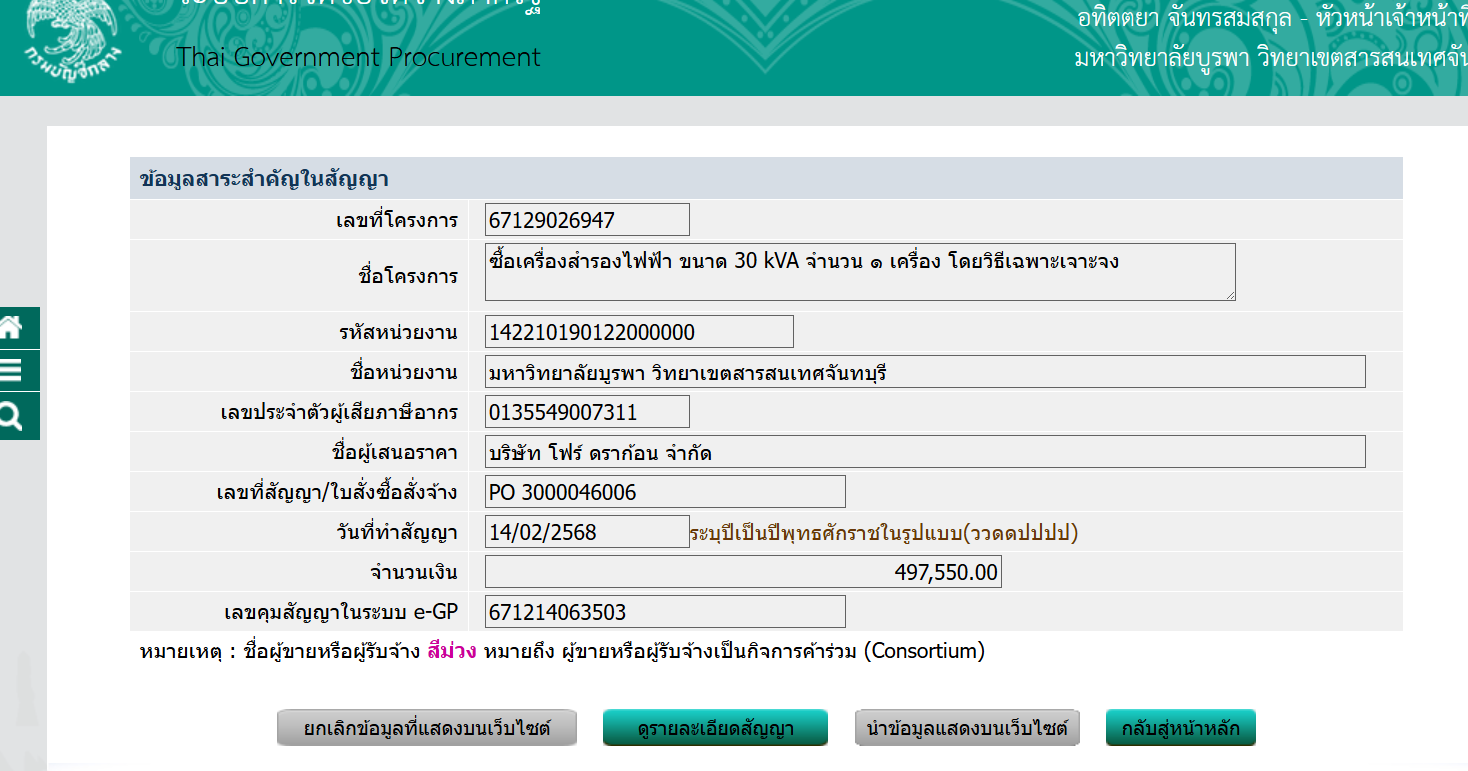Click the Home icon in left sidebar
Viewport: 1468px width, 771px height.
[12, 328]
